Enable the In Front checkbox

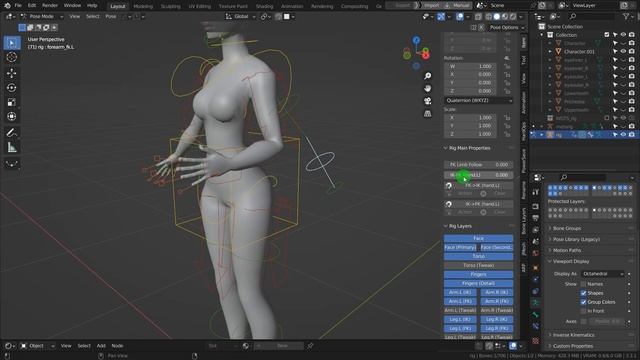[584, 311]
